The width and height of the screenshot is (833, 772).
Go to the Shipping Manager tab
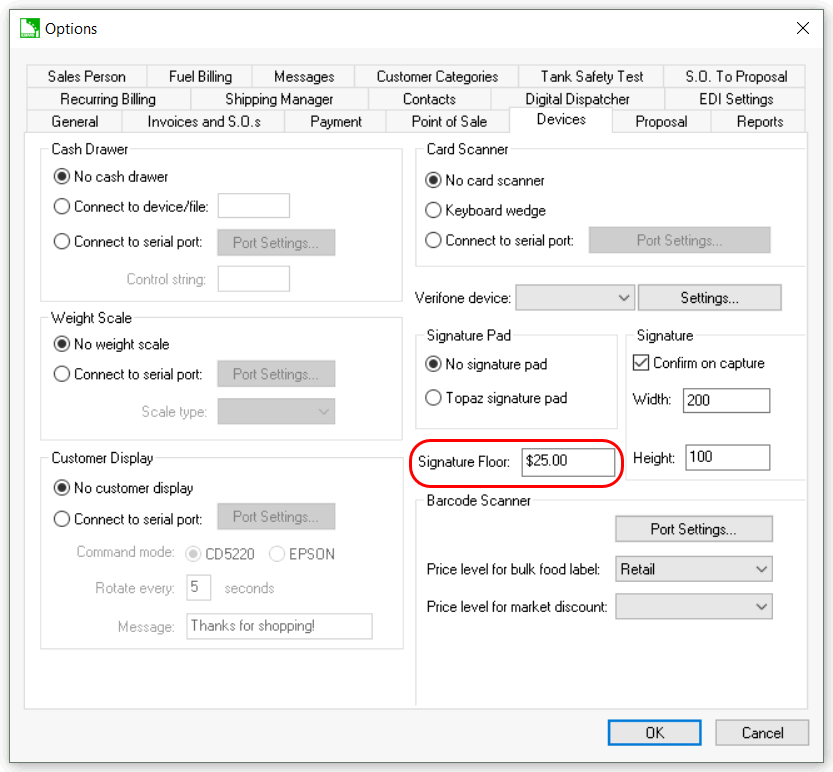(x=279, y=99)
